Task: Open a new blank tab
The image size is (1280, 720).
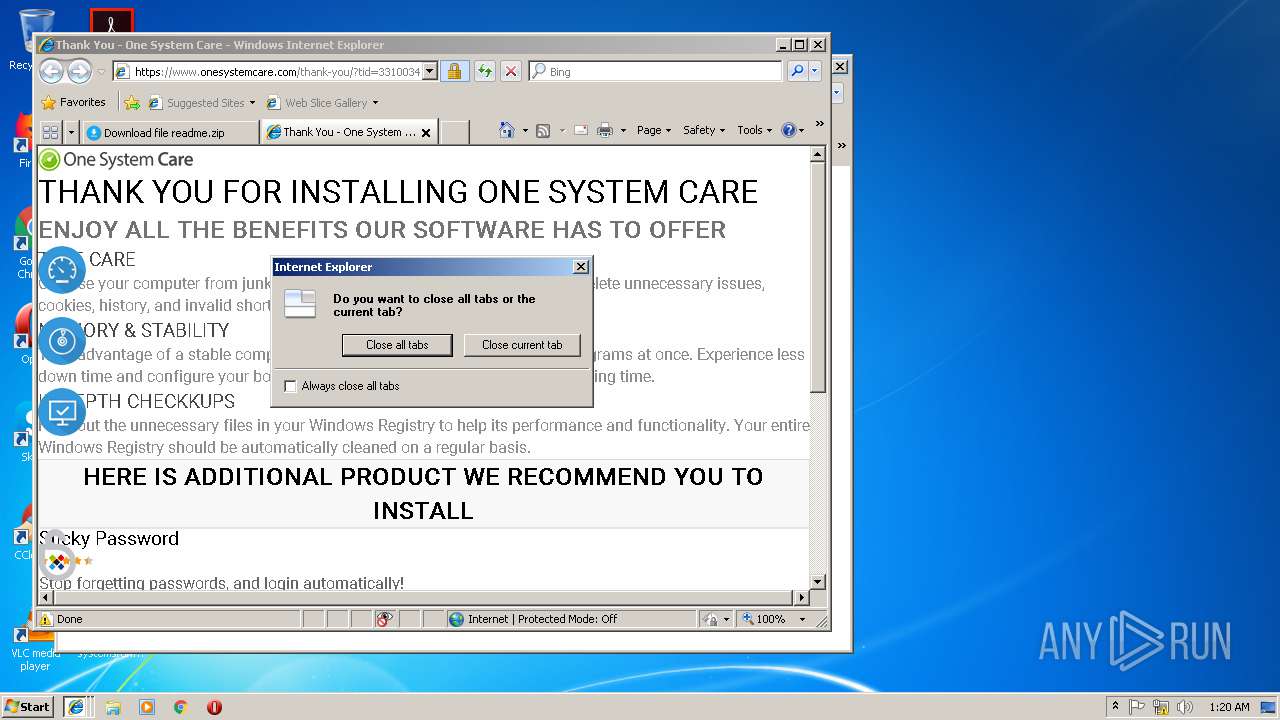Action: click(x=454, y=132)
